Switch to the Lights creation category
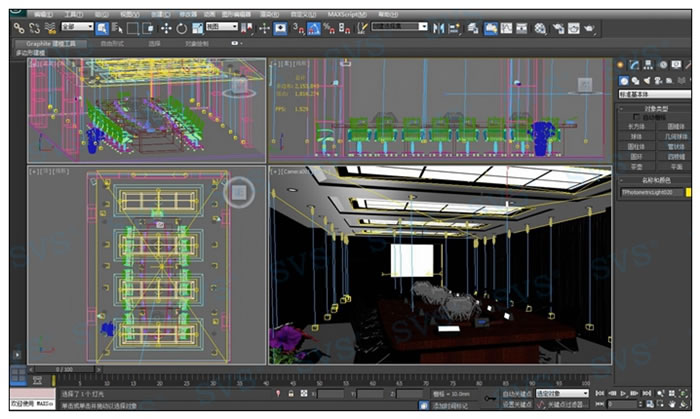 [x=646, y=80]
